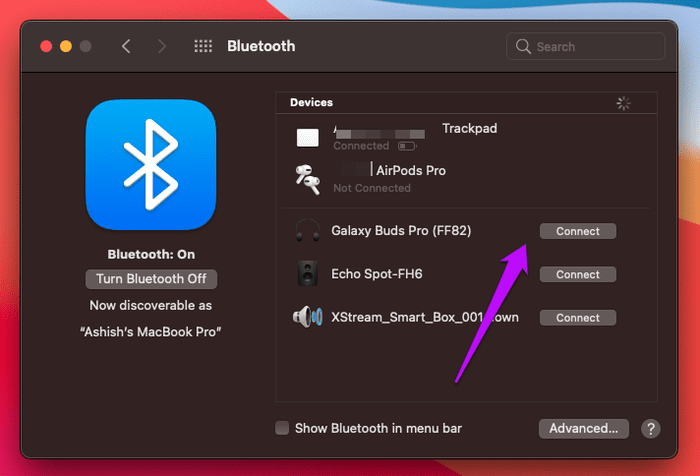The image size is (700, 476).
Task: Click Turn Bluetooth Off button
Action: (x=151, y=279)
